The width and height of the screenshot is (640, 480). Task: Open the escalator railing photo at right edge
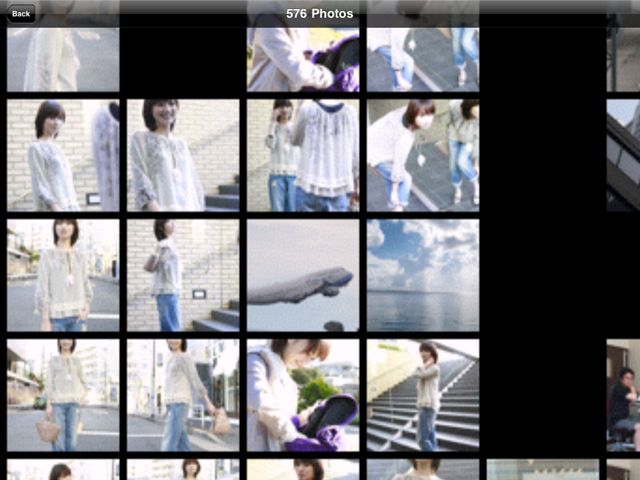click(x=623, y=156)
